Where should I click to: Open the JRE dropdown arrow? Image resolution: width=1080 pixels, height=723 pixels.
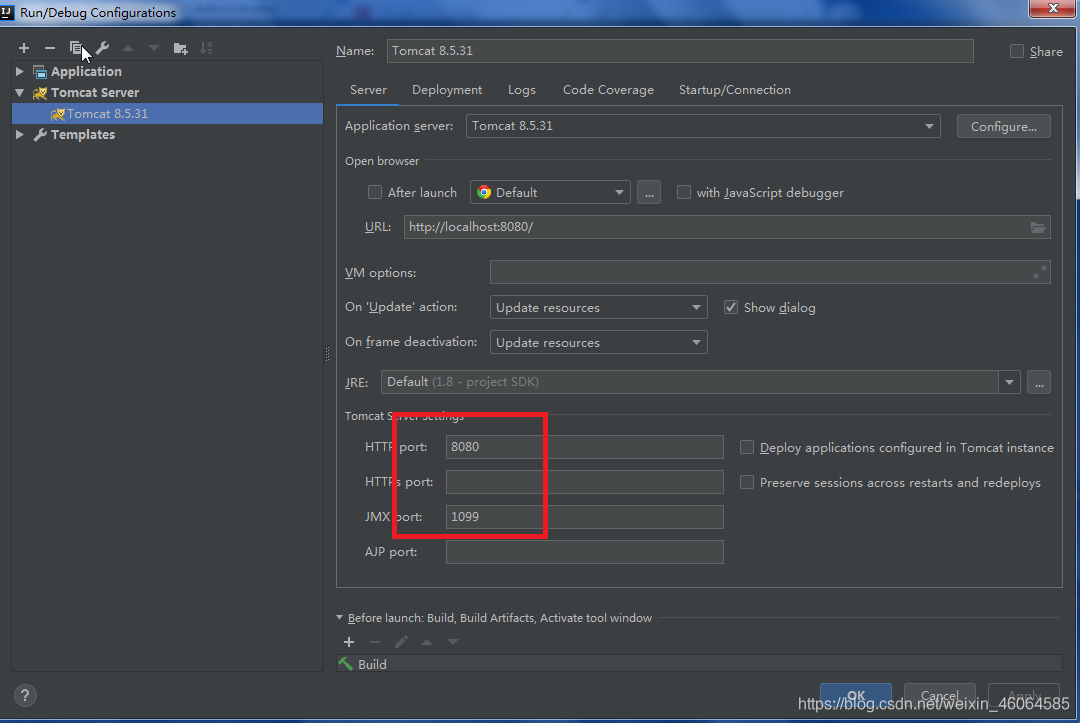[1009, 382]
